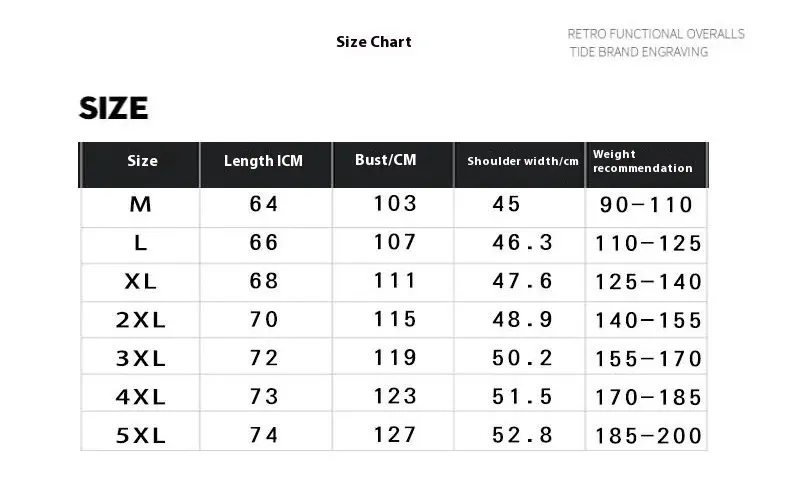Click the weight range 185–200 cell
The width and height of the screenshot is (790, 483).
pyautogui.click(x=648, y=436)
